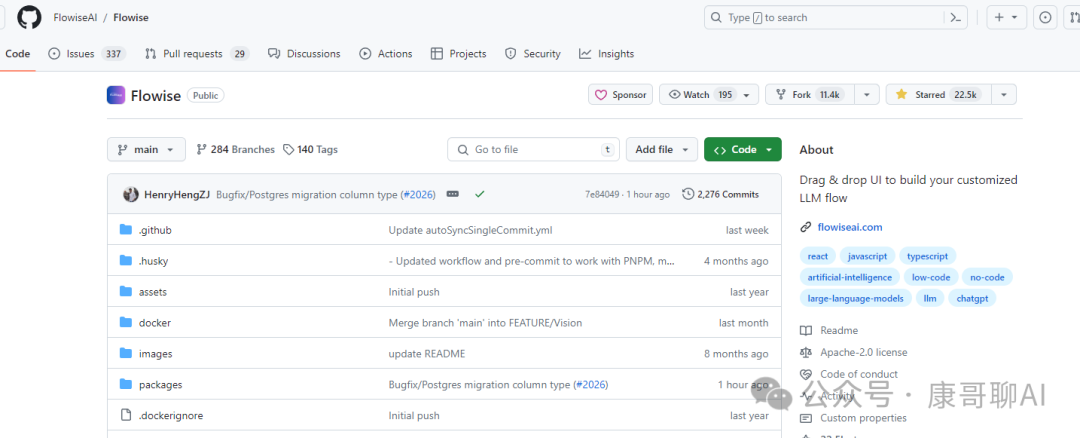Click HenryHengZJ's avatar image
This screenshot has height=438, width=1080.
coord(131,195)
